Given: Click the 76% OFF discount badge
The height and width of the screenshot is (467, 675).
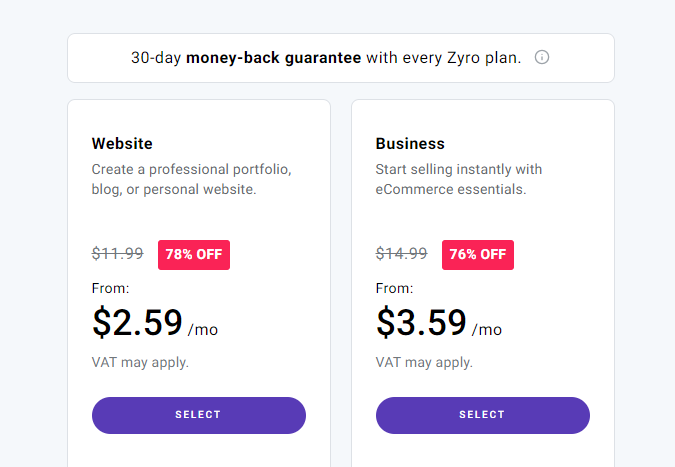Looking at the screenshot, I should 478,255.
